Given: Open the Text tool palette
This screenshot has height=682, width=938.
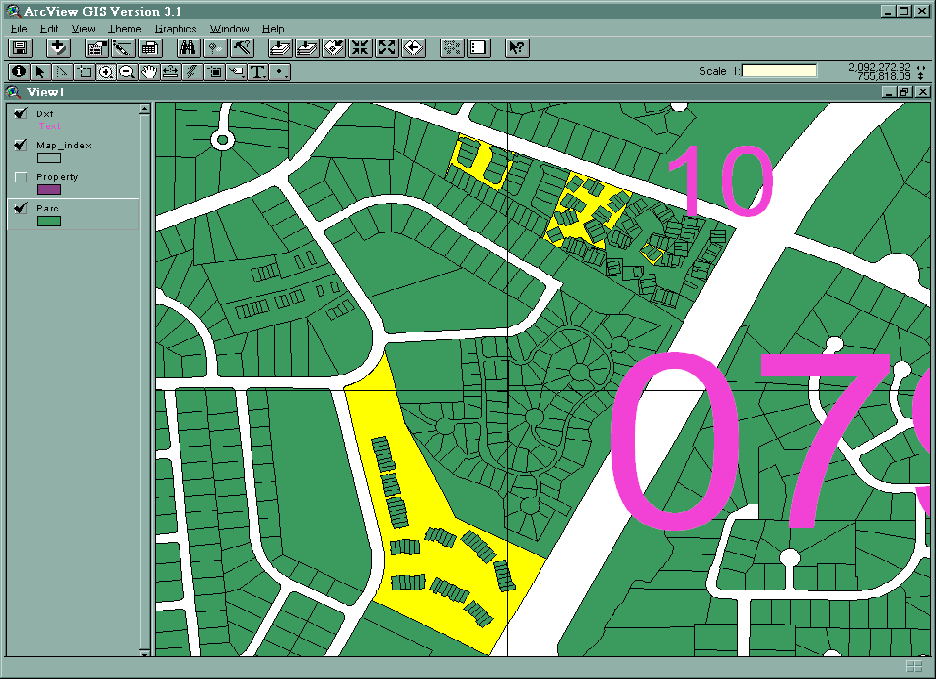Looking at the screenshot, I should click(258, 72).
